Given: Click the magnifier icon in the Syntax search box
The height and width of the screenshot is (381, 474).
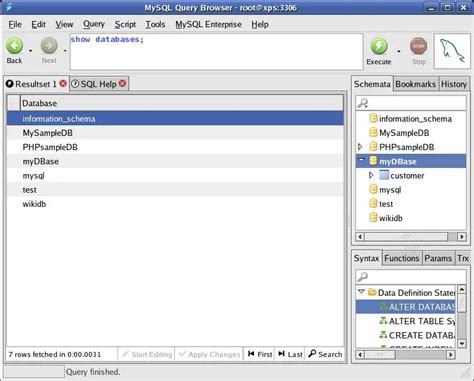Looking at the screenshot, I should click(363, 276).
